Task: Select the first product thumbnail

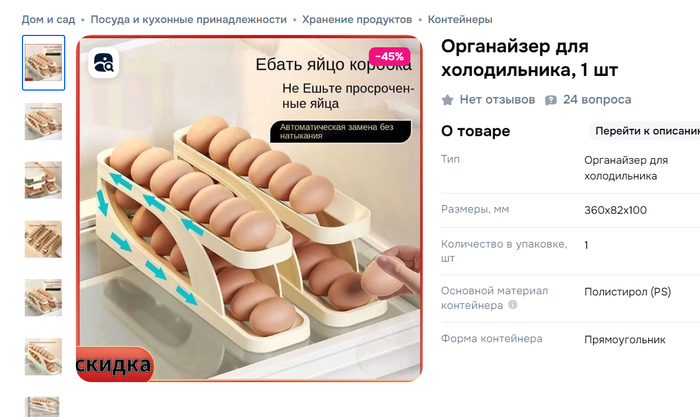Action: [x=43, y=63]
